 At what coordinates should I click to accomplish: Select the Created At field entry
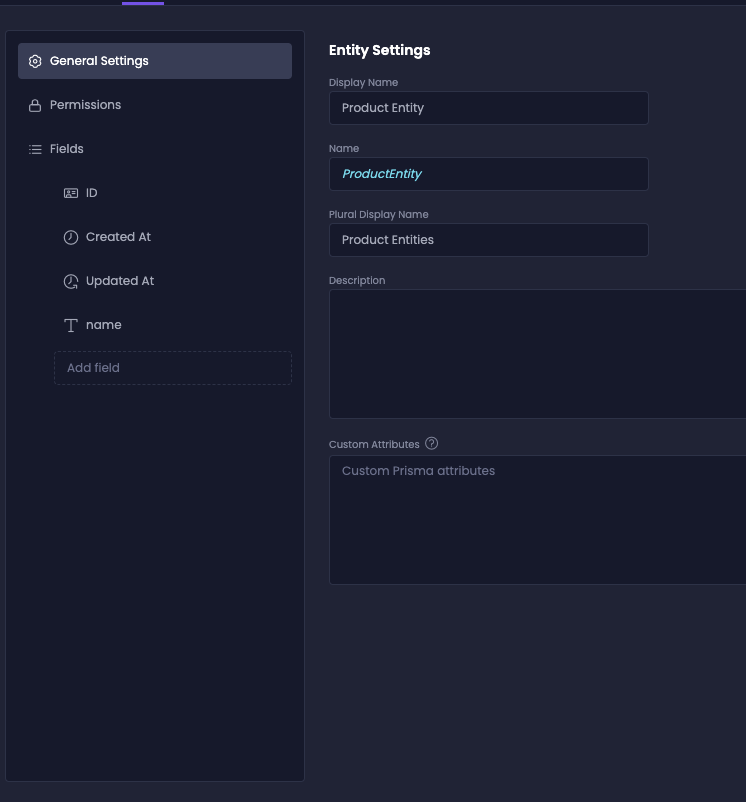tap(173, 237)
